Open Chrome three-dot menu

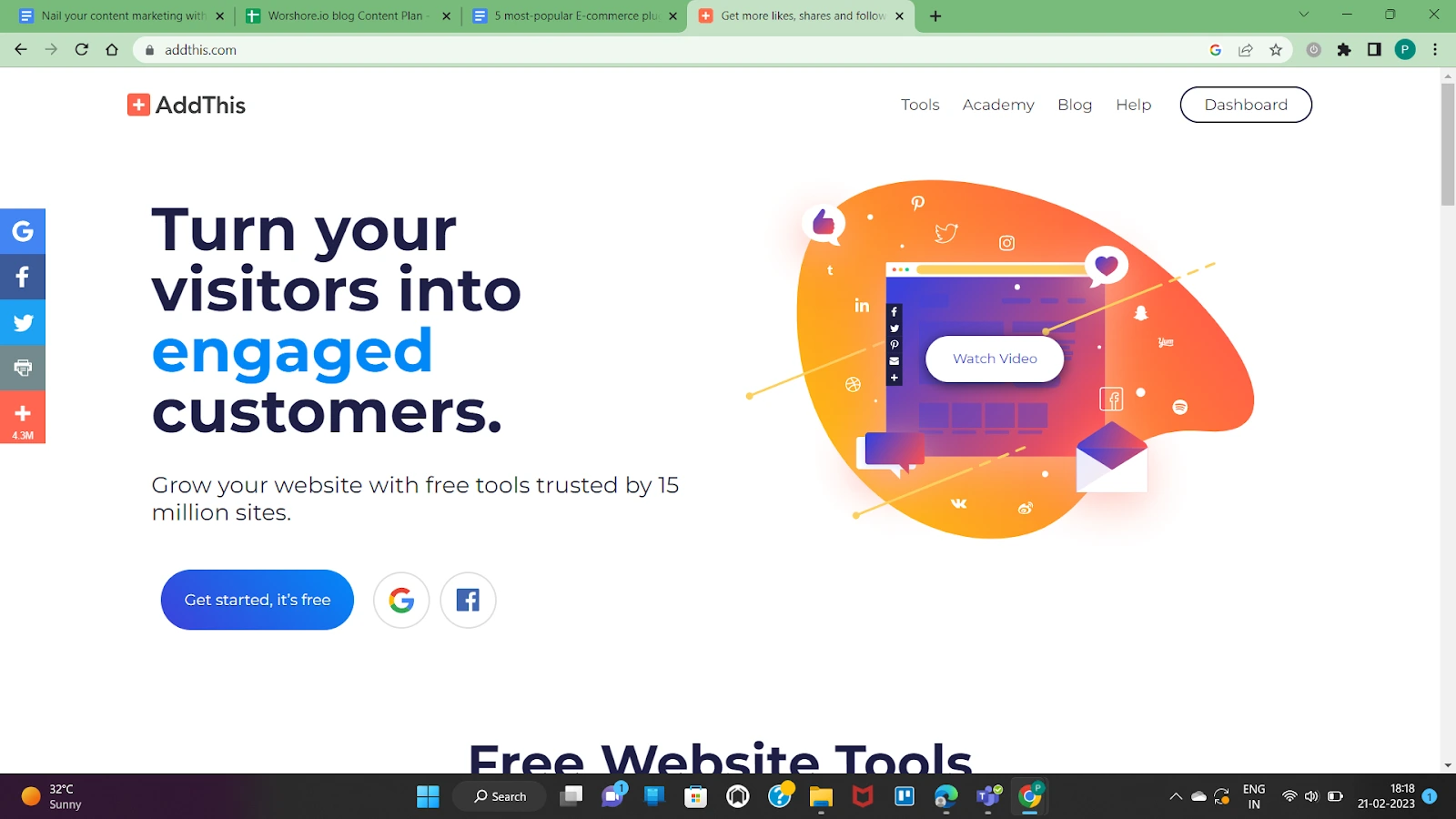point(1435,50)
